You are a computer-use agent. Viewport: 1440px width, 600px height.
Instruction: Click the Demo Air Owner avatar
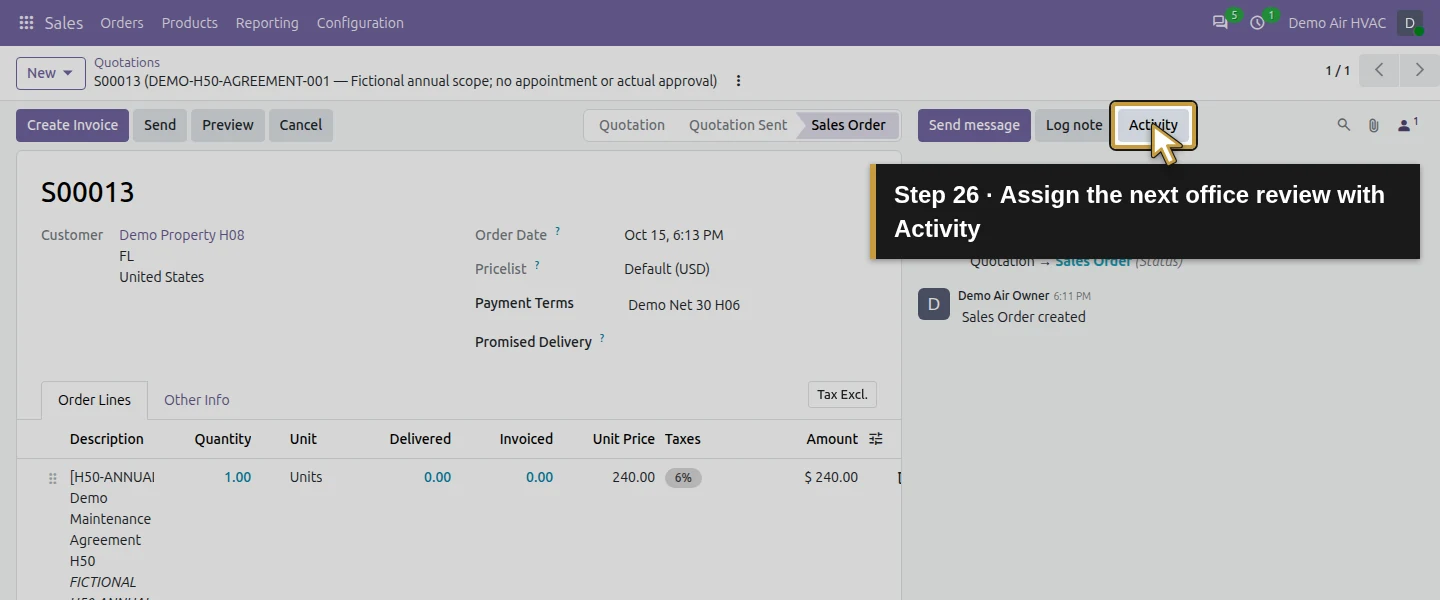934,304
